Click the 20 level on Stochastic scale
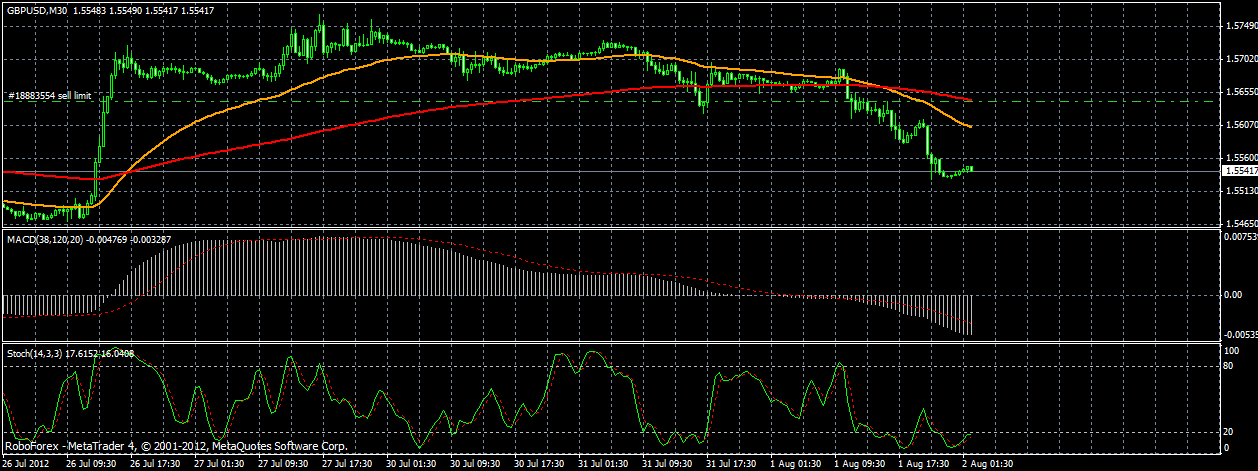Image resolution: width=1258 pixels, height=471 pixels. pyautogui.click(x=1230, y=431)
